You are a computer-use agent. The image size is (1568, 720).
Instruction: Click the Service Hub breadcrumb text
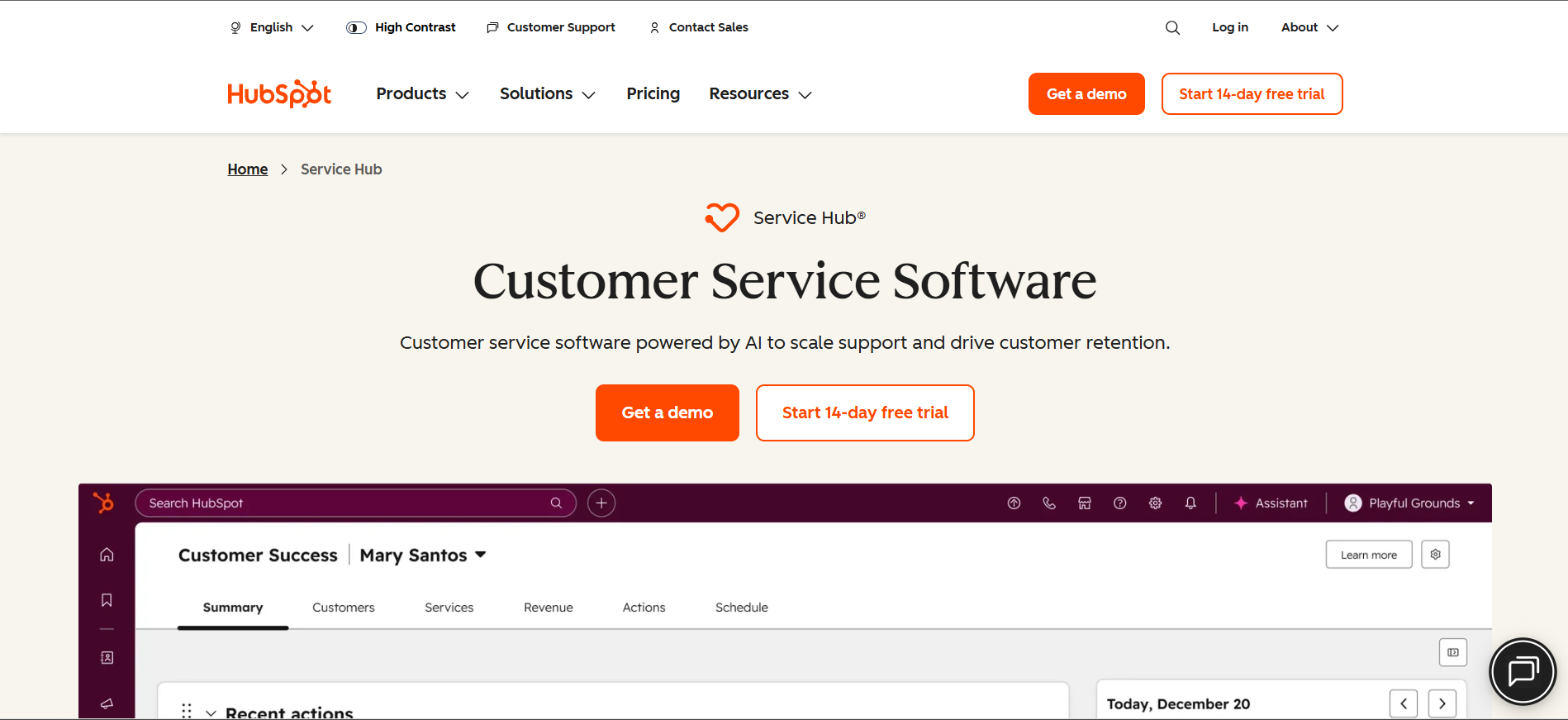coord(341,169)
